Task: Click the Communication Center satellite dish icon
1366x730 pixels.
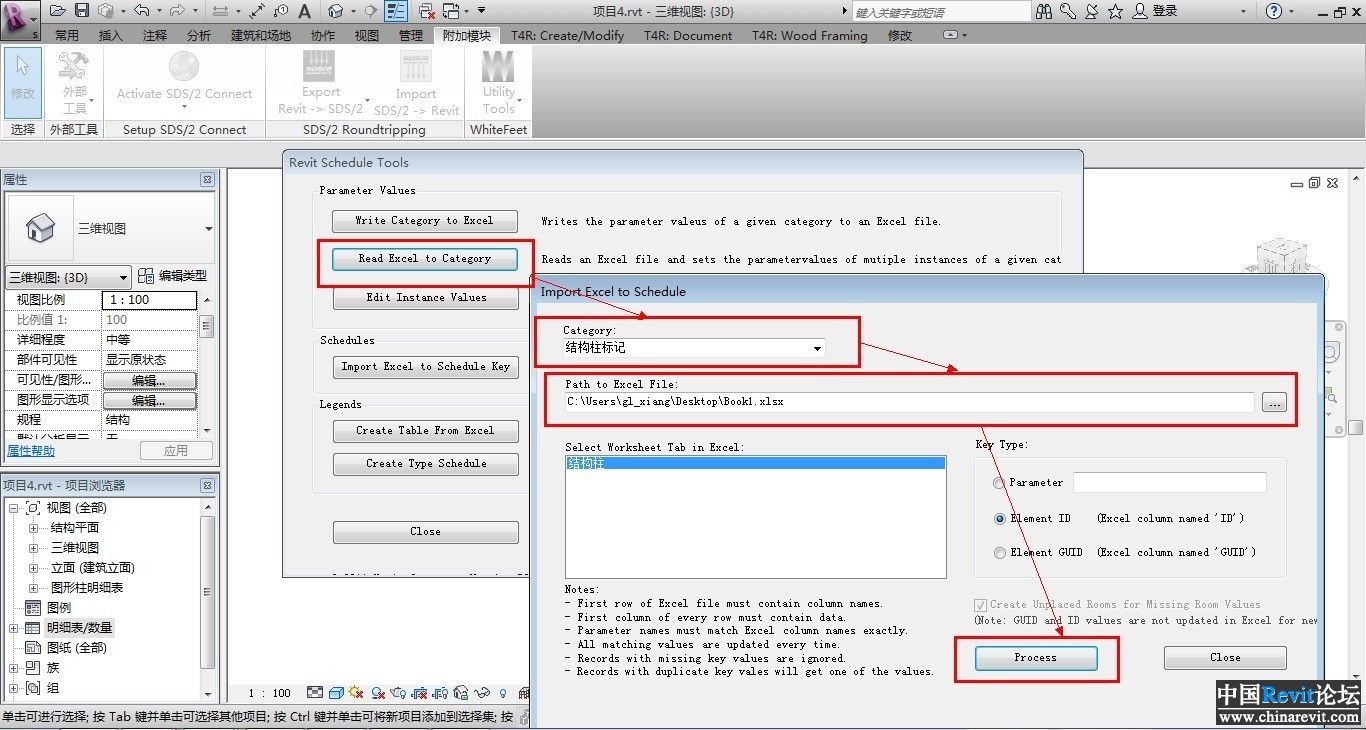Action: 1092,11
